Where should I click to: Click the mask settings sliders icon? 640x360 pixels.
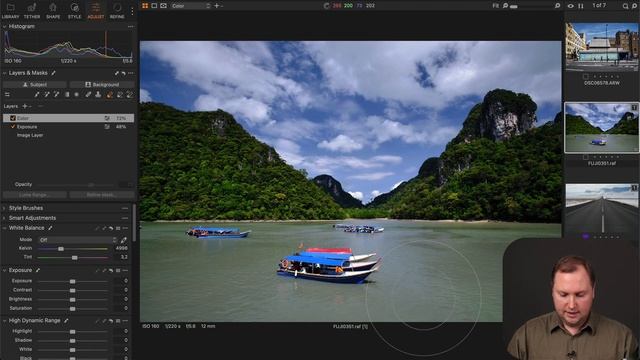click(x=7, y=95)
